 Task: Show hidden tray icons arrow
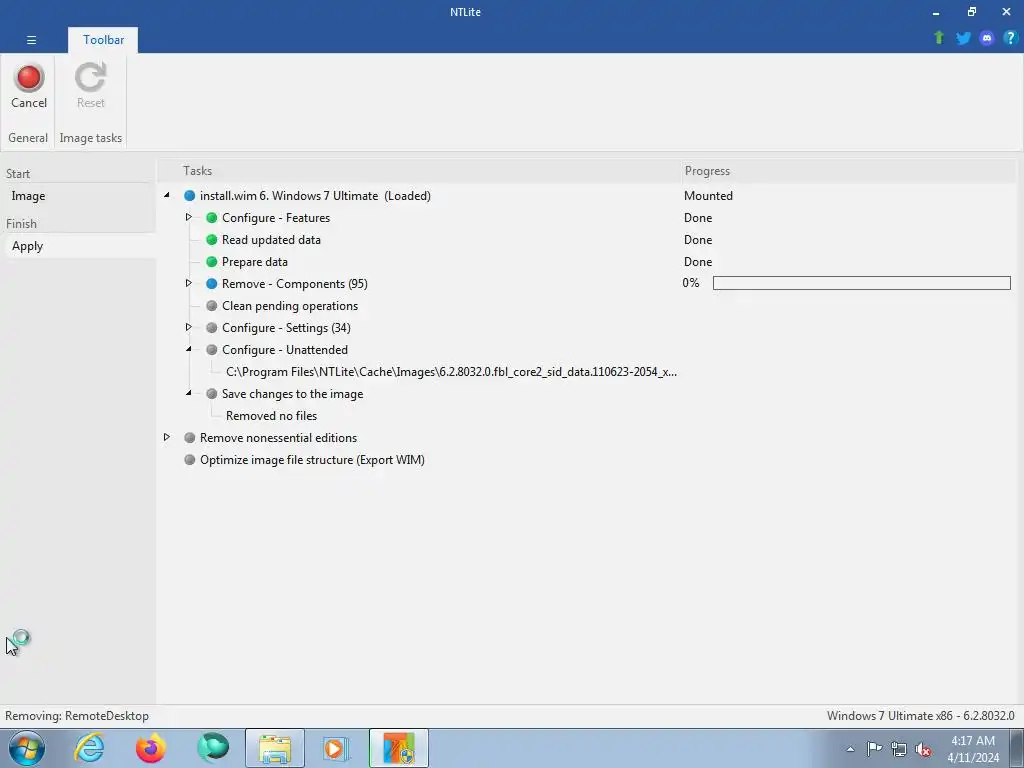(850, 749)
